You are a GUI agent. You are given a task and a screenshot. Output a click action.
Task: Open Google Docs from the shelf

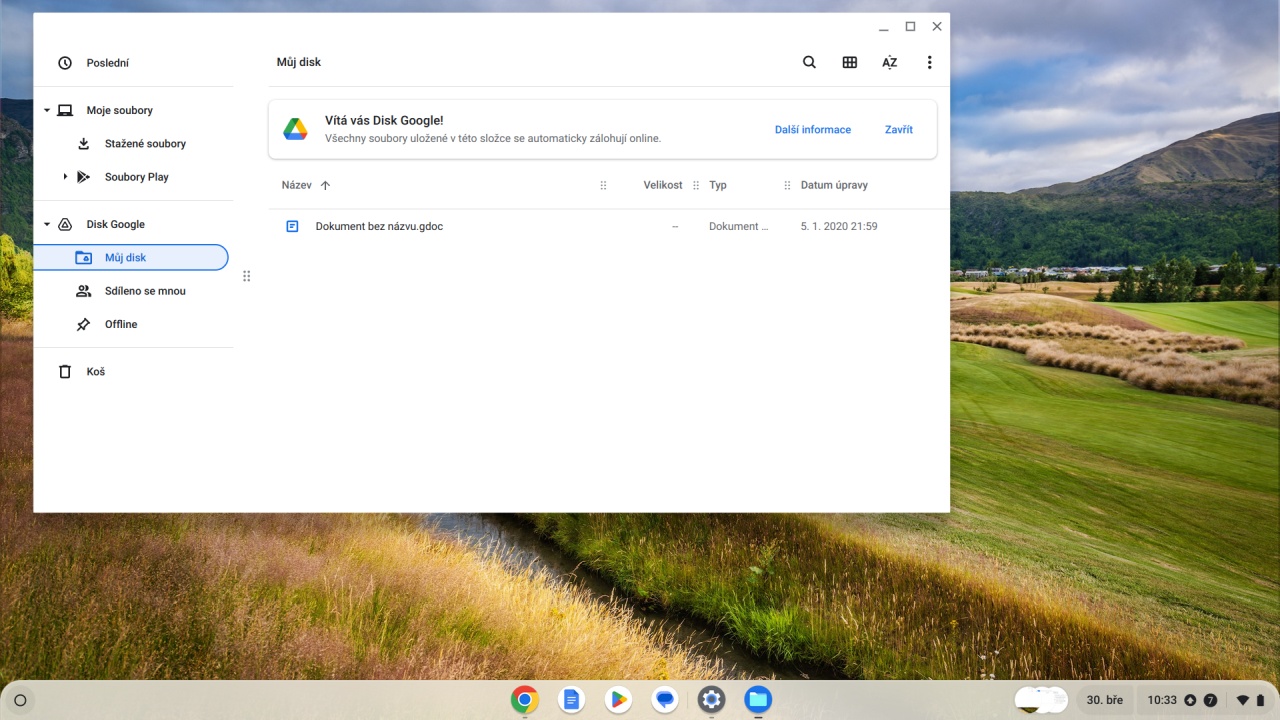pyautogui.click(x=571, y=699)
